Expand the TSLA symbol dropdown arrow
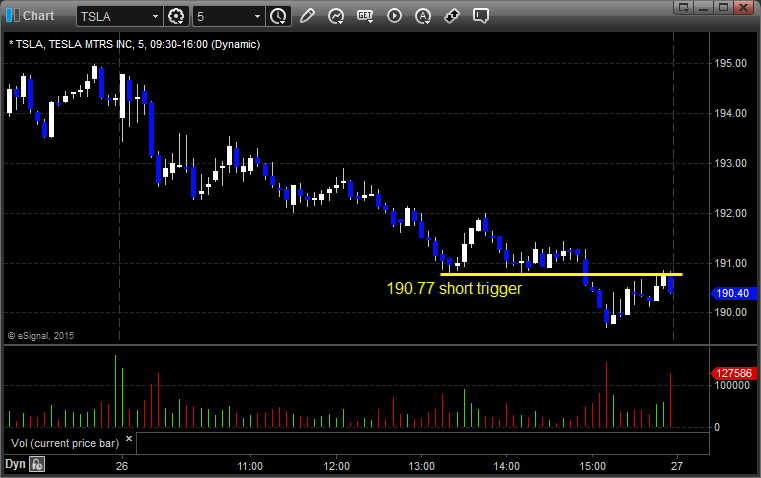The height and width of the screenshot is (478, 761). [155, 16]
